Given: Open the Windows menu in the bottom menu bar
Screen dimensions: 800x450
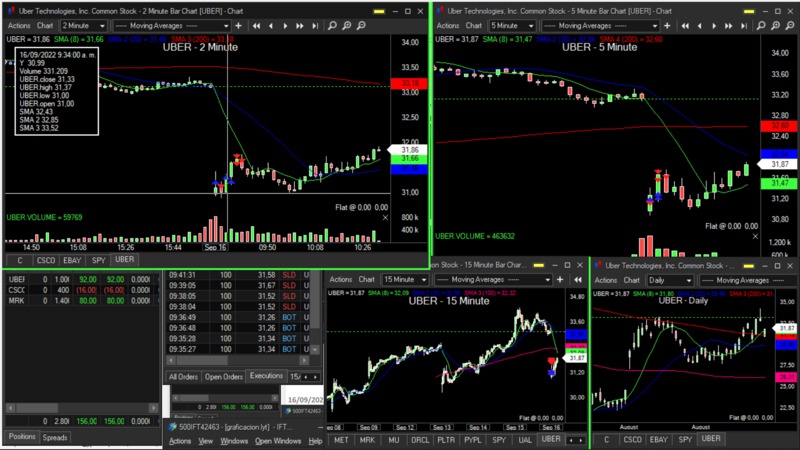Looking at the screenshot, I should tap(234, 441).
